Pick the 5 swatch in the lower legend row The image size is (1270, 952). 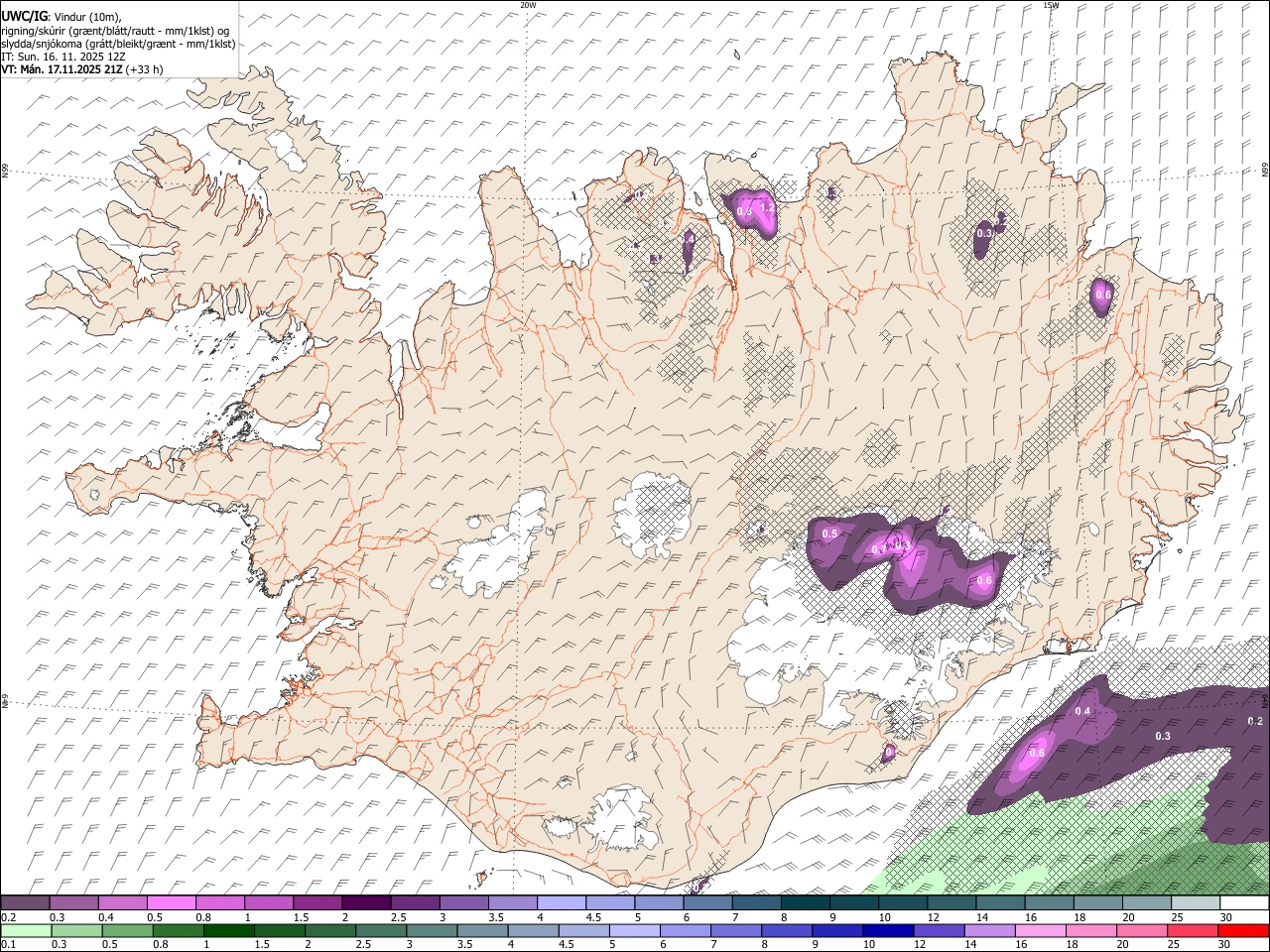634,930
